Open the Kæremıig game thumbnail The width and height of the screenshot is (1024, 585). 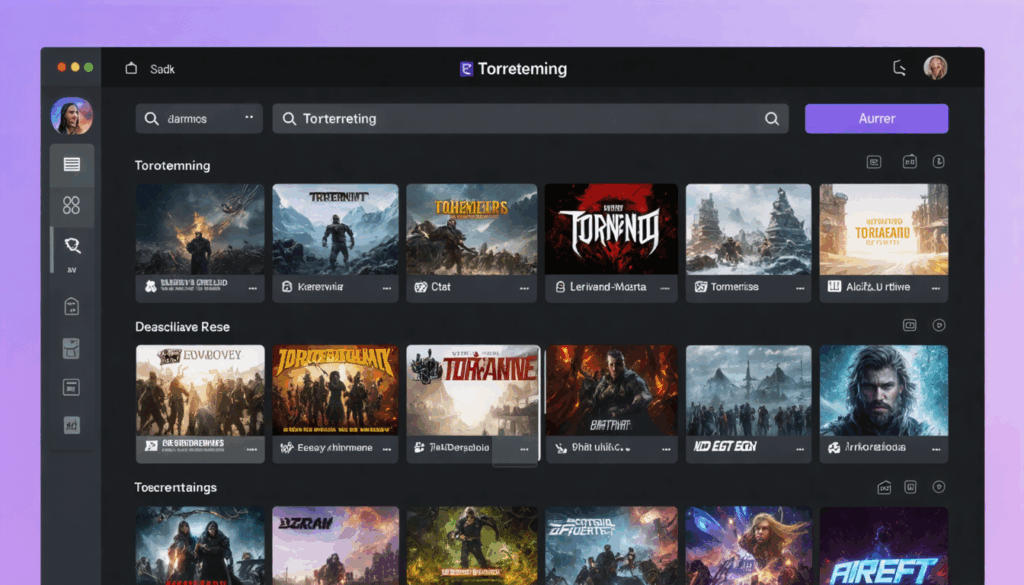[335, 229]
